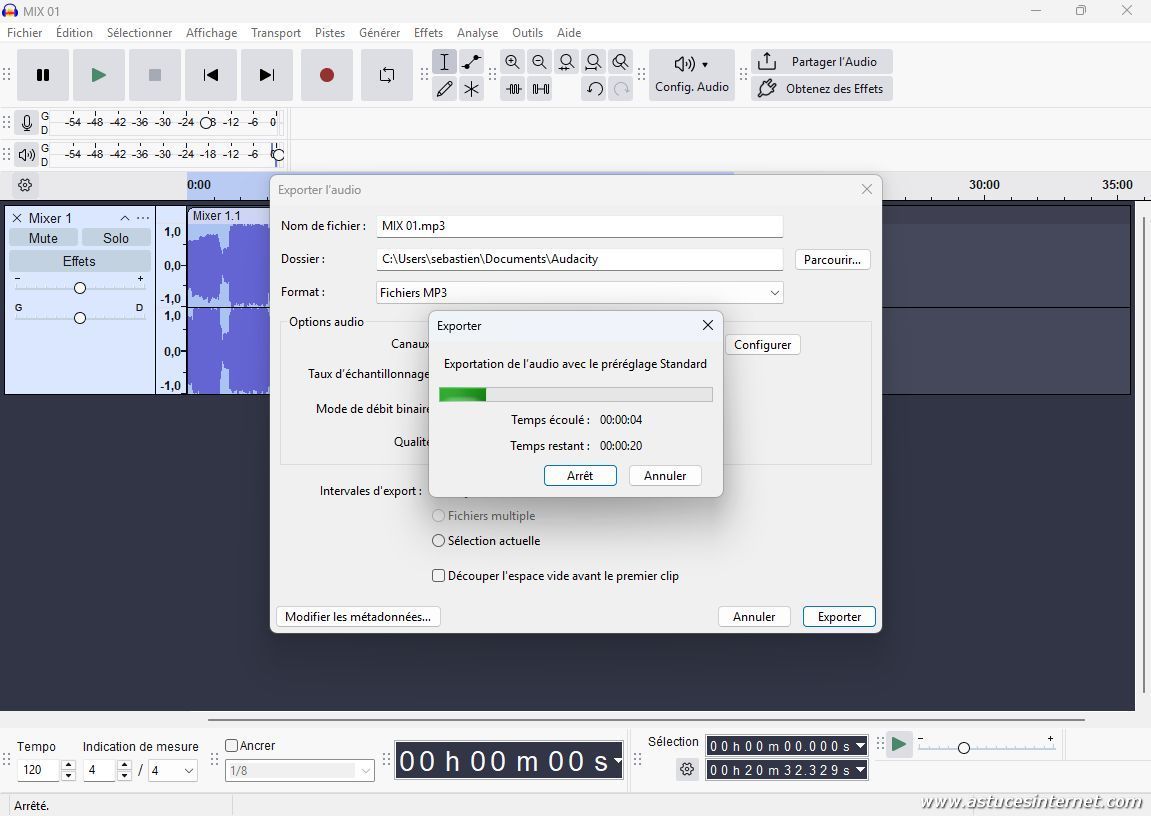Enable the Ancrer snapping checkbox

tap(232, 746)
